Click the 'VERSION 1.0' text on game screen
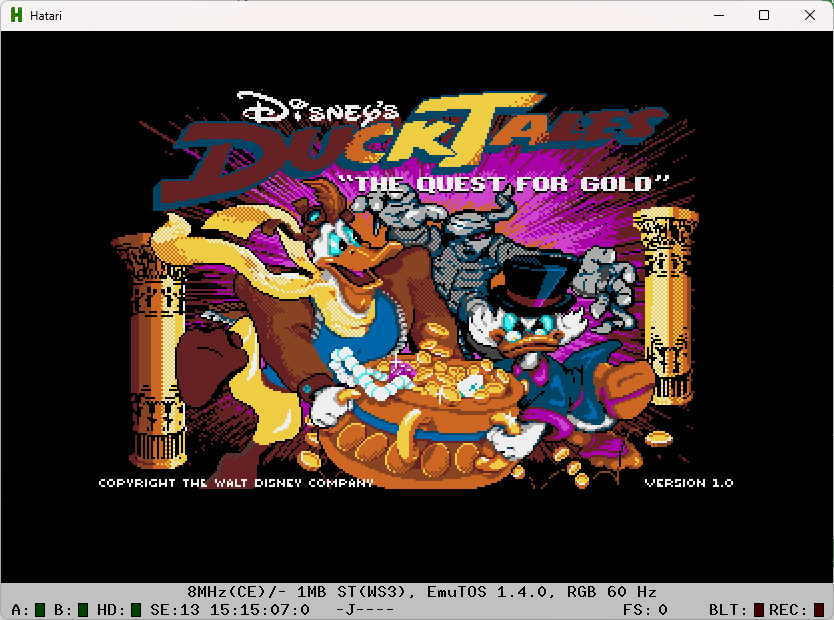This screenshot has width=834, height=620. [x=689, y=483]
